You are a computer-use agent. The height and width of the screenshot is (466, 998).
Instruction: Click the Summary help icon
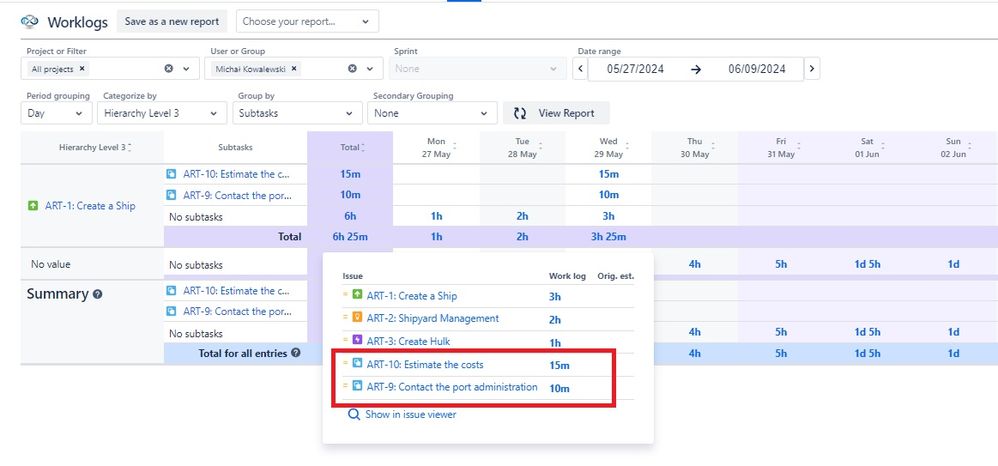(97, 294)
